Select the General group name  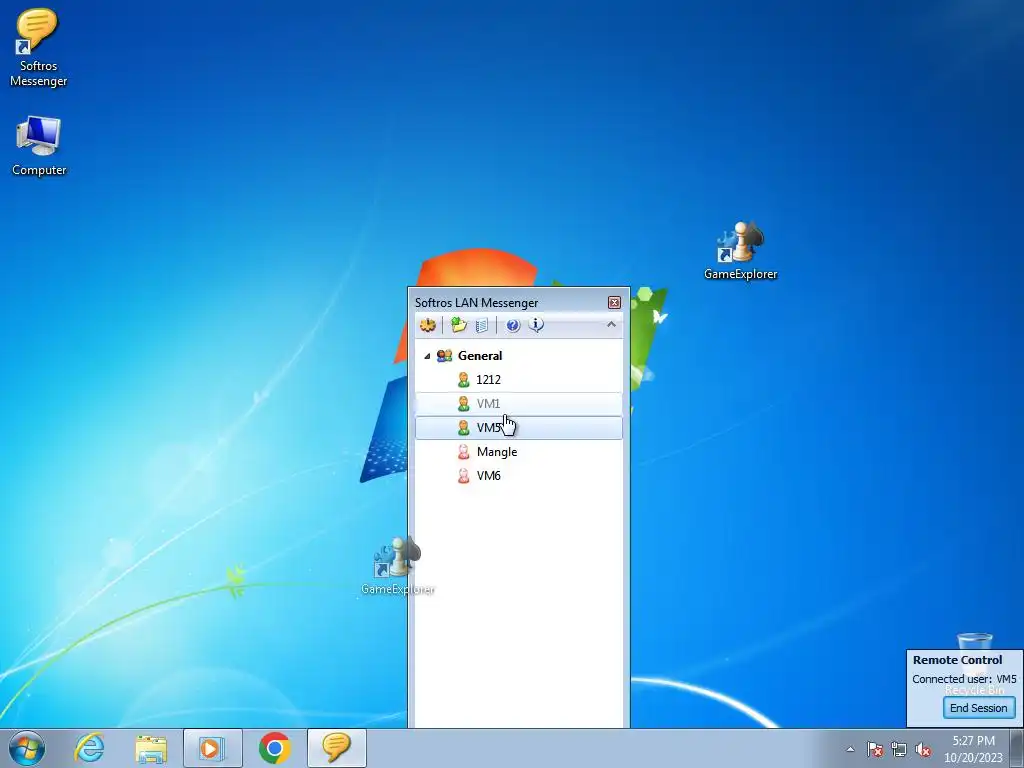click(480, 356)
